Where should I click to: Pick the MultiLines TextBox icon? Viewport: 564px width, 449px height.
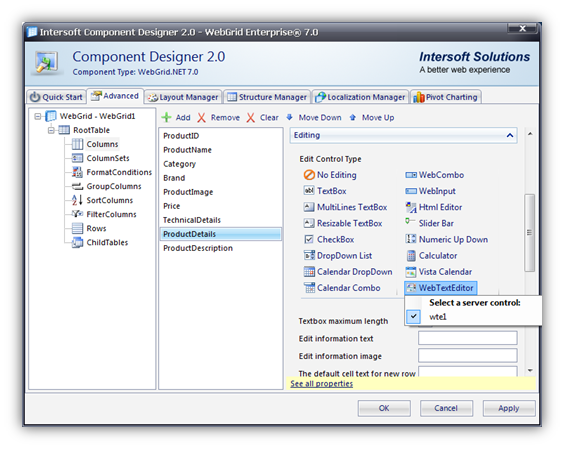(x=309, y=207)
